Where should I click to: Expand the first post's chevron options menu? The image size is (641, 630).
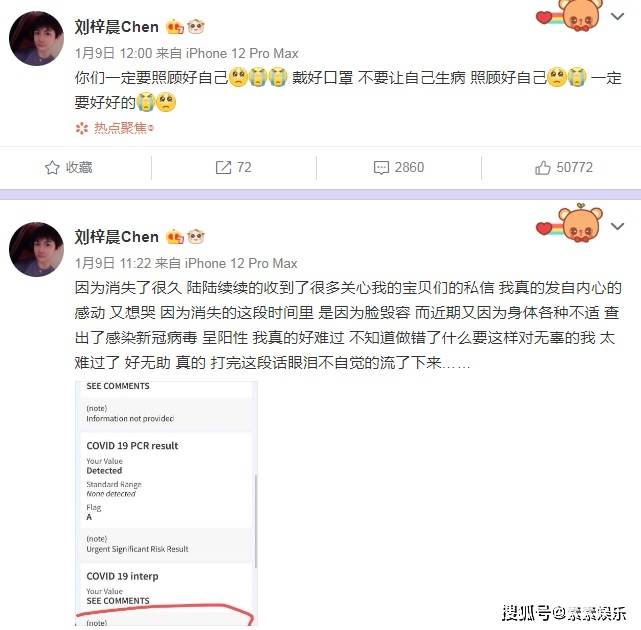pos(617,17)
